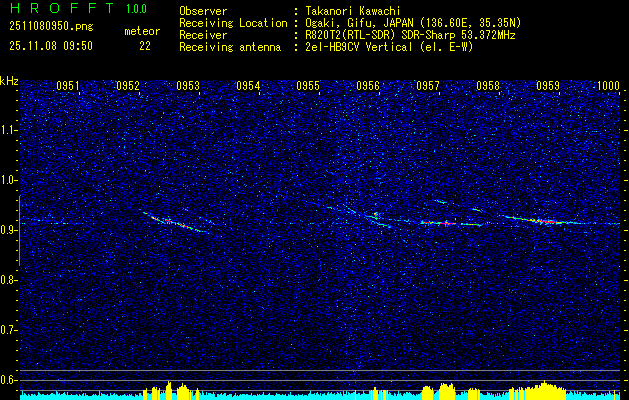Screen dimensions: 629x400
Task: Click the 0953 time marker
Action: (x=188, y=86)
